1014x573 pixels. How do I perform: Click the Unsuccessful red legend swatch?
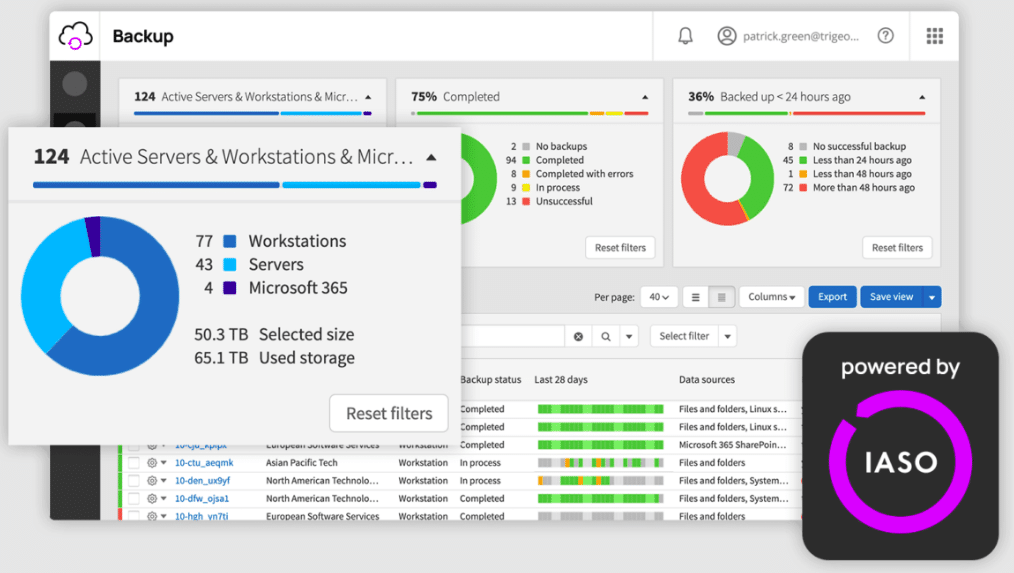526,201
